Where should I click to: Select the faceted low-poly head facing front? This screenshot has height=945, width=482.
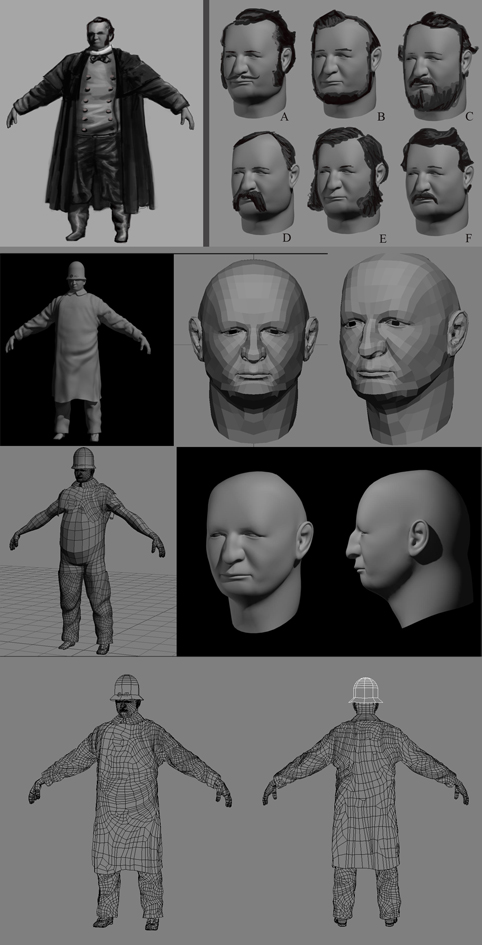(x=254, y=351)
